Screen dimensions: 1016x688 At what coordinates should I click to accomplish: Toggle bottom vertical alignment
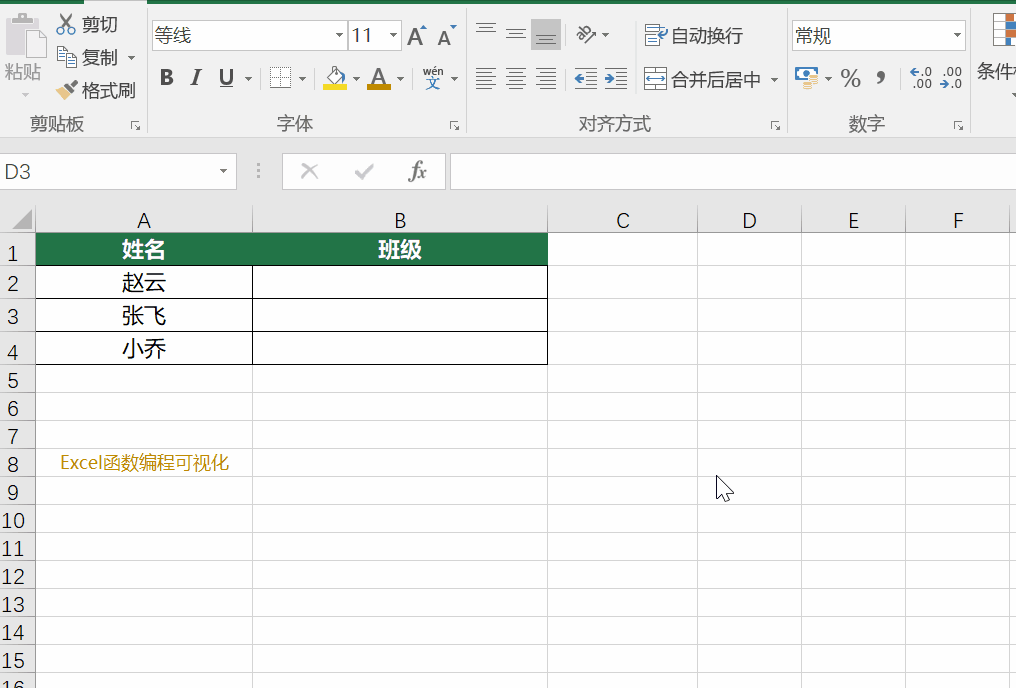546,34
